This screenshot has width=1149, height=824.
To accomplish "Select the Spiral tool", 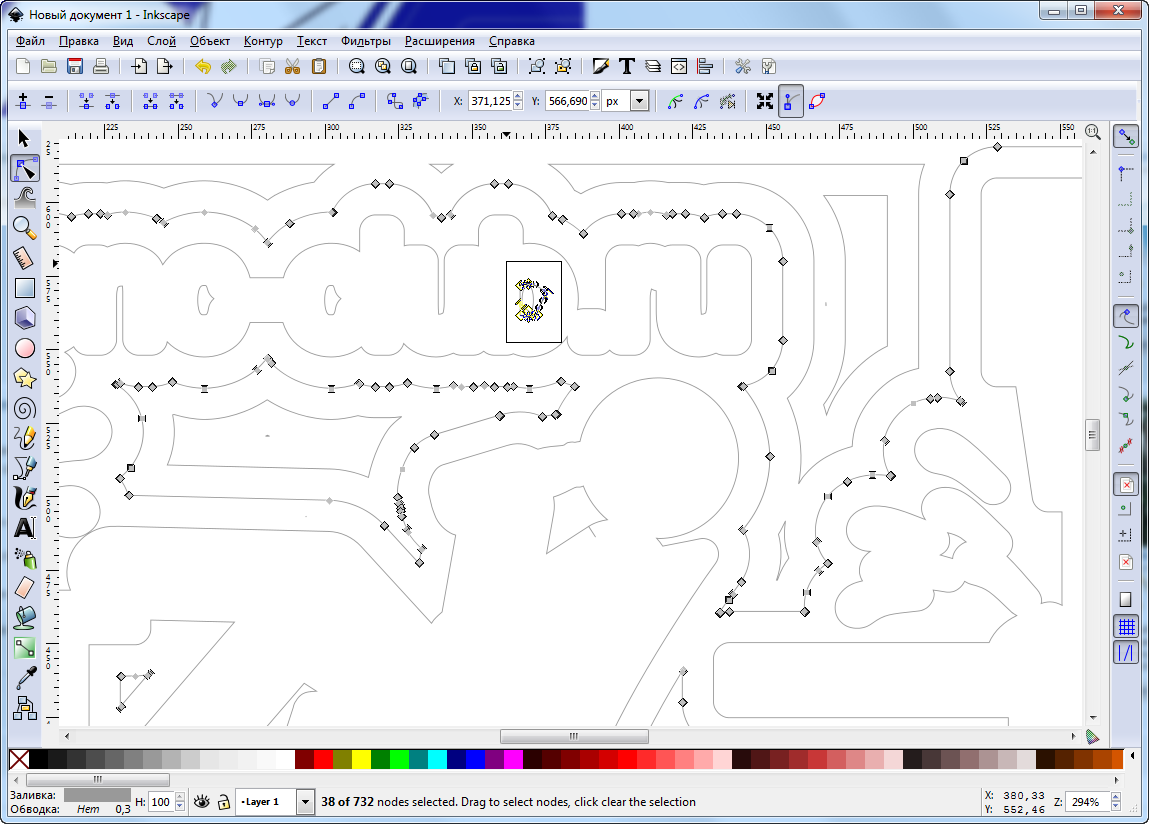I will [24, 408].
